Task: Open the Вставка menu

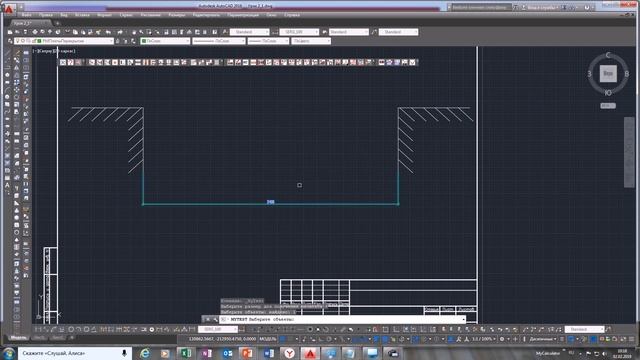Action: pos(82,15)
